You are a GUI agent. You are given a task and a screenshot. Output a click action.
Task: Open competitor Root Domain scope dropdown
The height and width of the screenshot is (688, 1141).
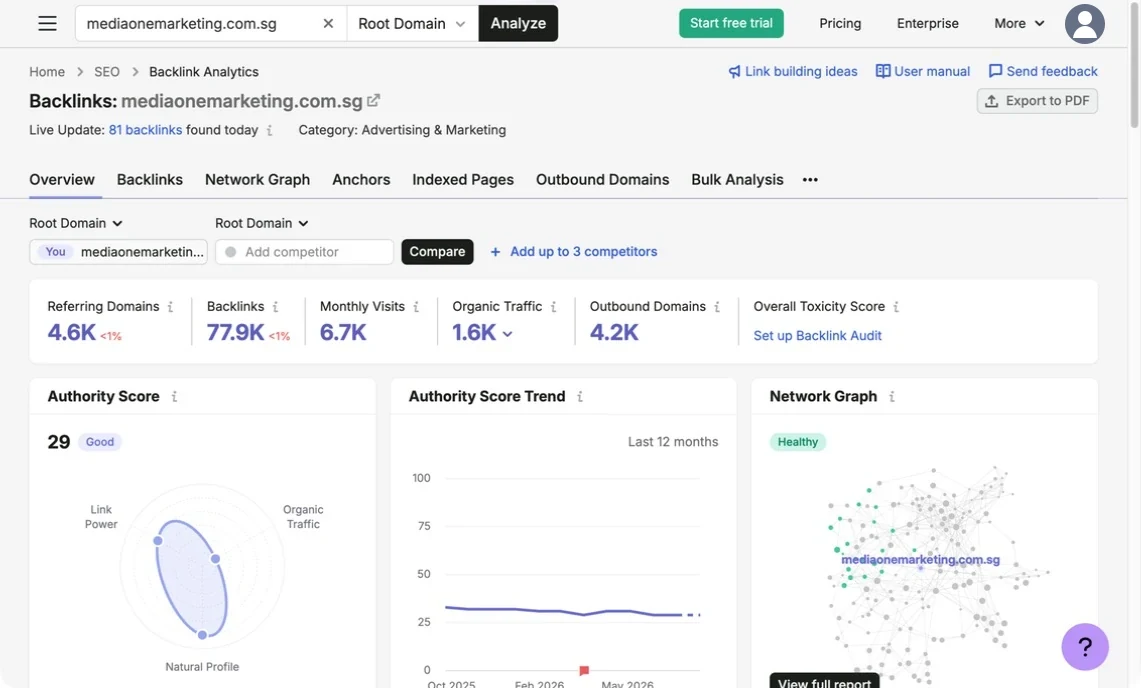point(261,224)
